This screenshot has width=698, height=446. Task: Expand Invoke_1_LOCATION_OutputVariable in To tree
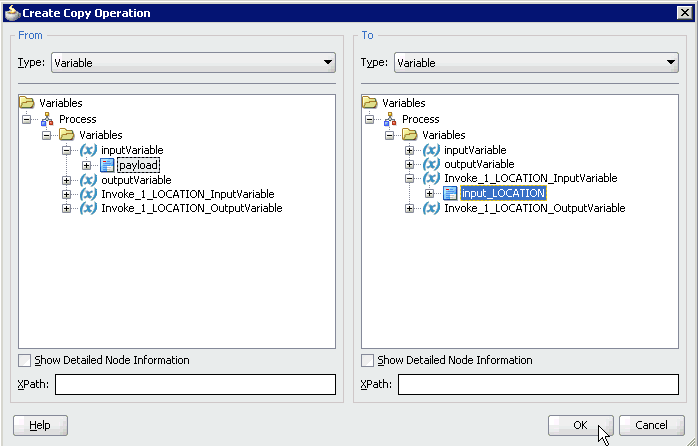click(x=410, y=208)
